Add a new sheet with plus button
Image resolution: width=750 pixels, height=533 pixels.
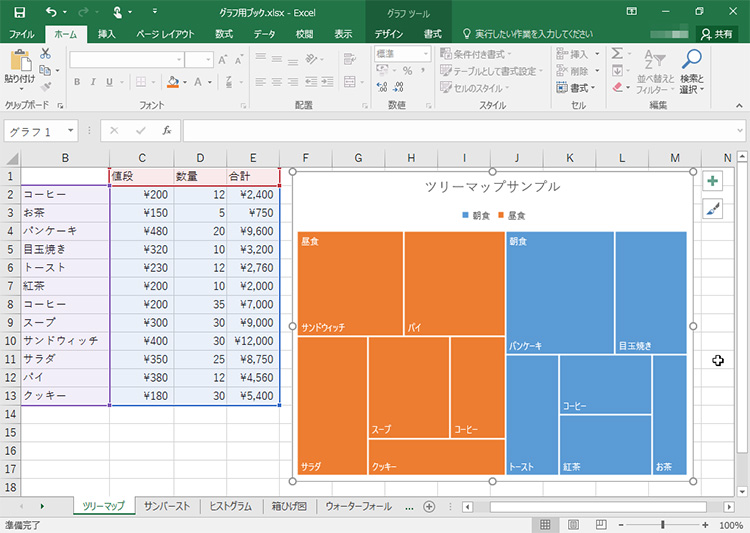tap(429, 506)
